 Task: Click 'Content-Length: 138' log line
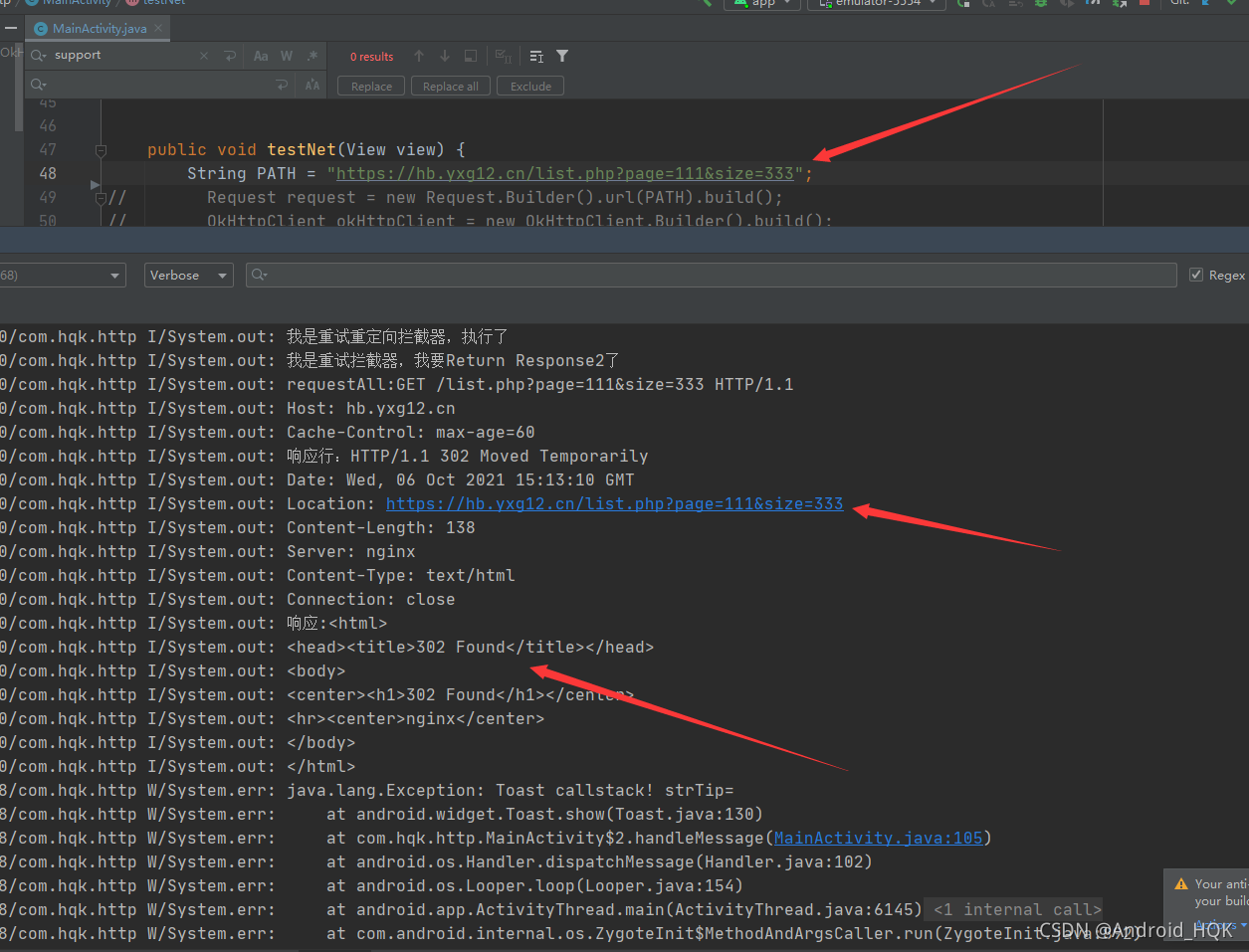pyautogui.click(x=380, y=528)
